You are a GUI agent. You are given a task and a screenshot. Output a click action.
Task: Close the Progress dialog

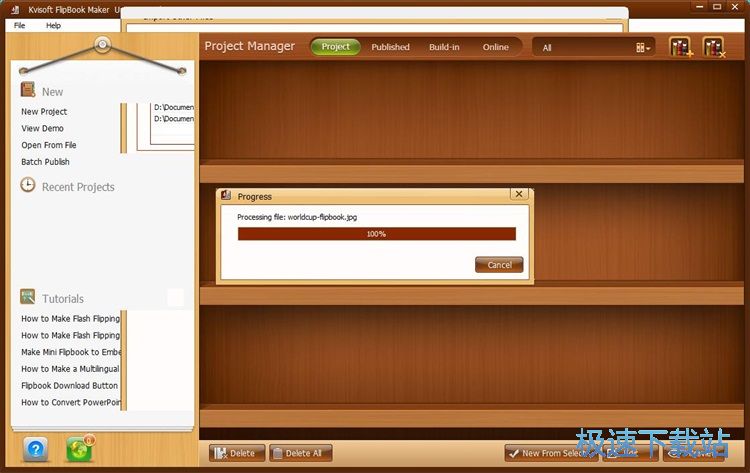click(519, 194)
